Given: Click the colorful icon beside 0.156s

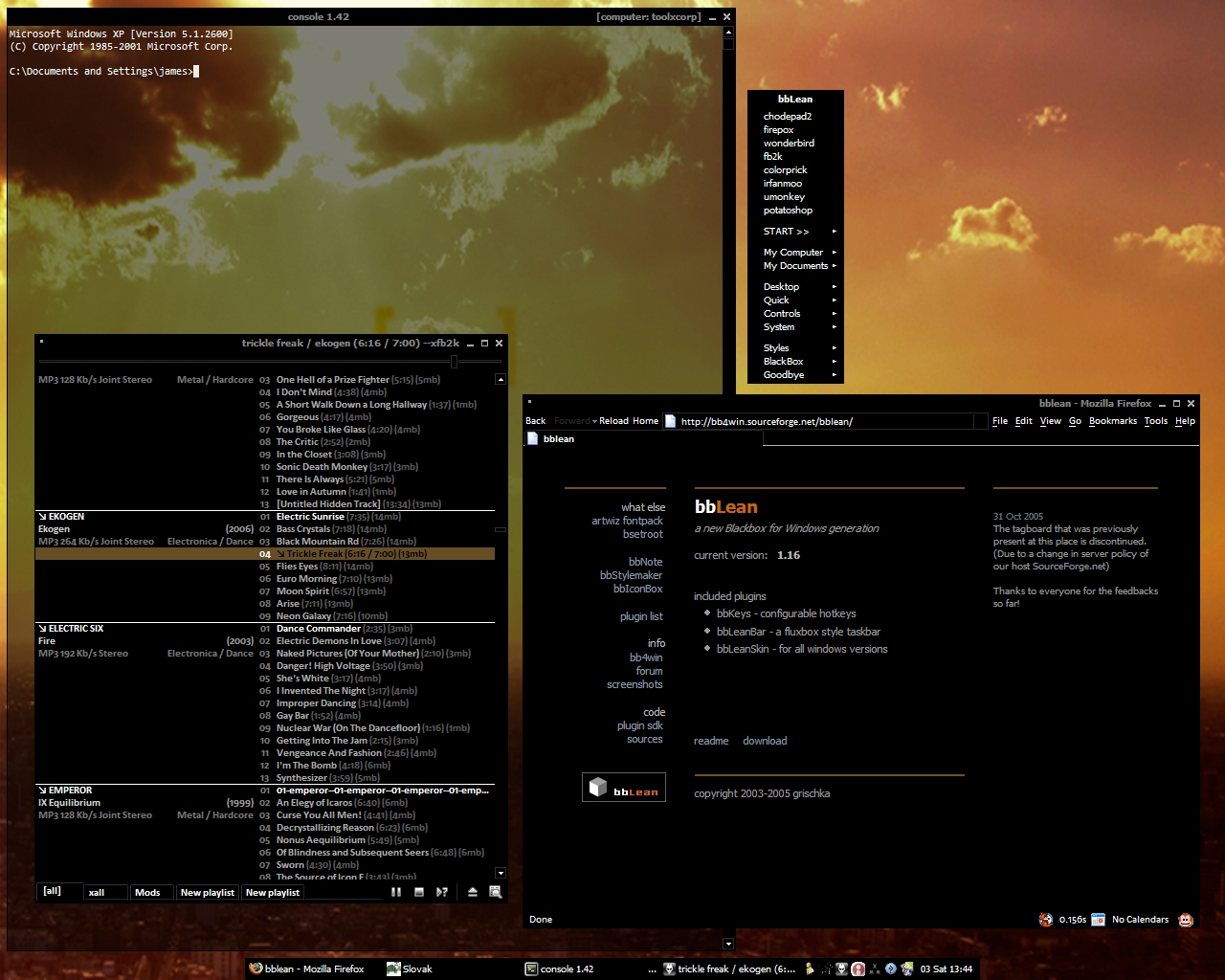Looking at the screenshot, I should pyautogui.click(x=1046, y=920).
